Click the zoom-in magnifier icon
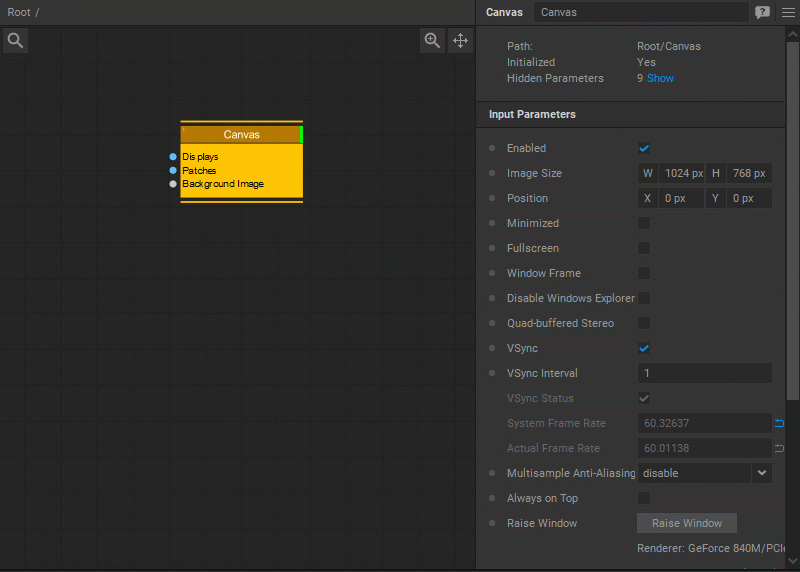 pos(432,40)
